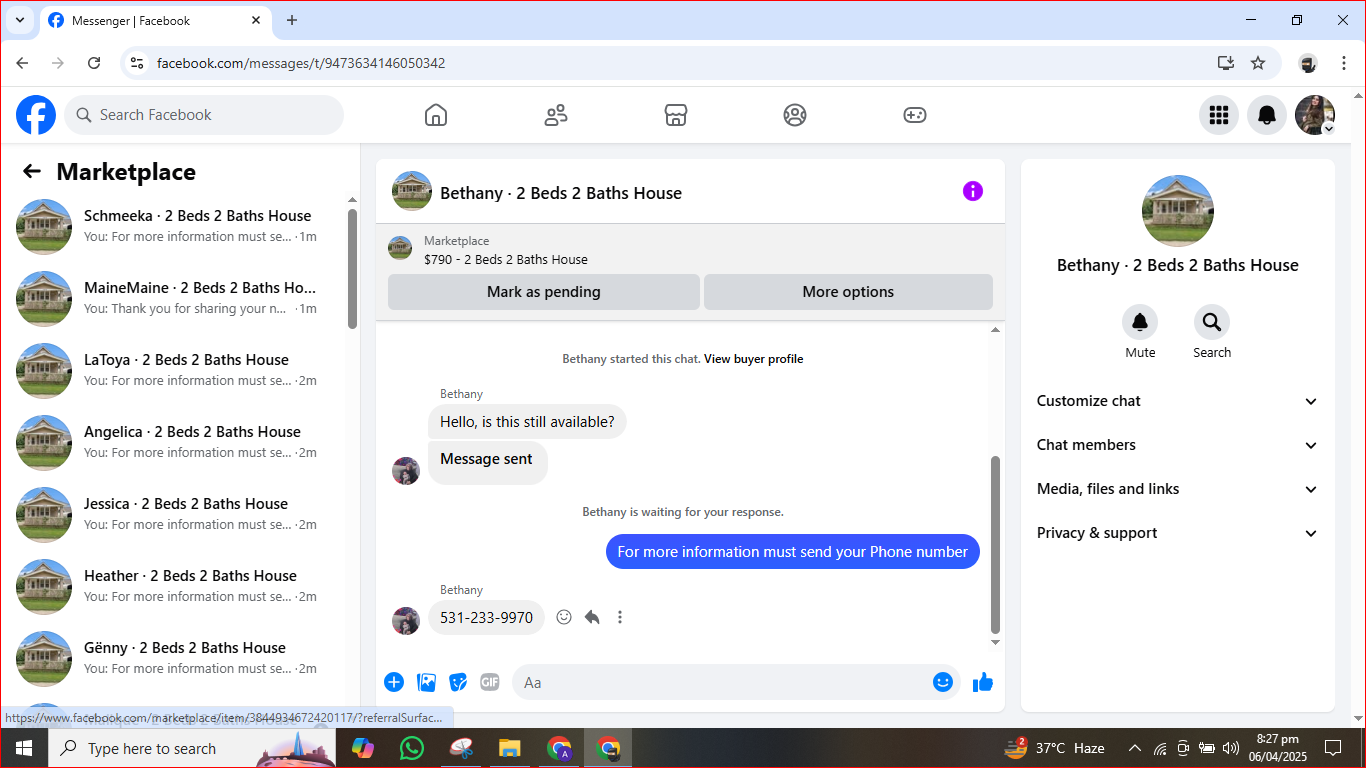The width and height of the screenshot is (1366, 768).
Task: Open More options for the listing
Action: [848, 292]
